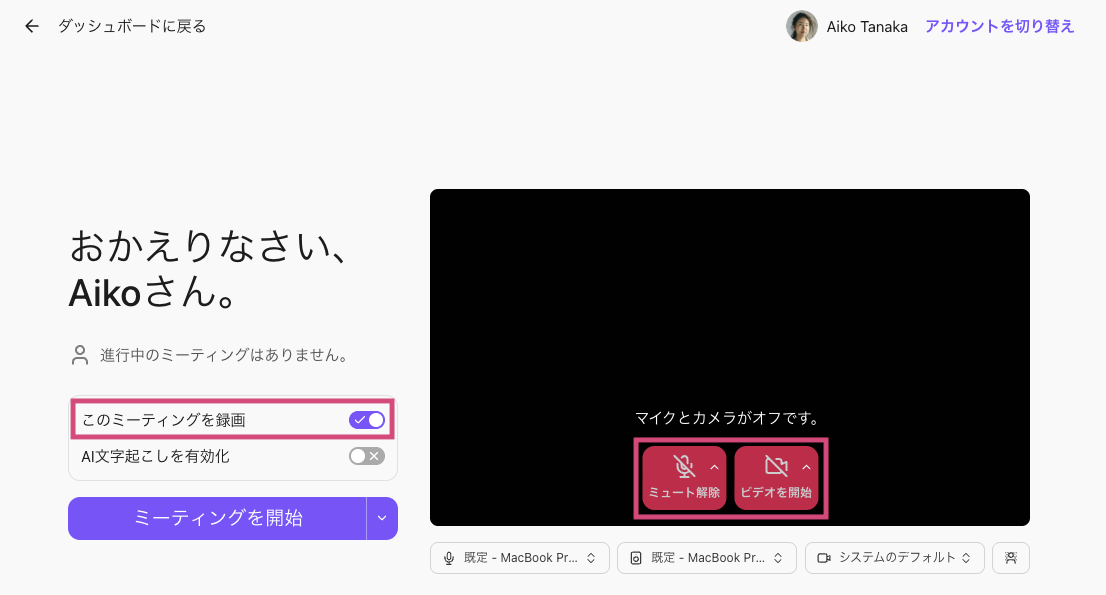Go back via the ダッシュボードに戻る text
Screen dimensions: 1106x595
pos(132,26)
